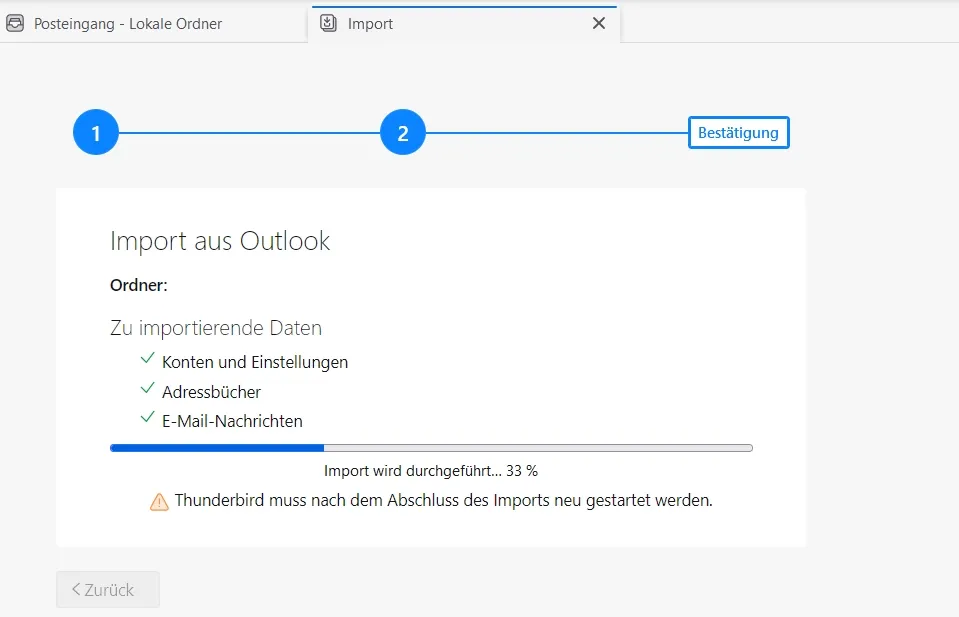Click the import icon on Import tab
Screen dimensions: 959x617
[328, 23]
